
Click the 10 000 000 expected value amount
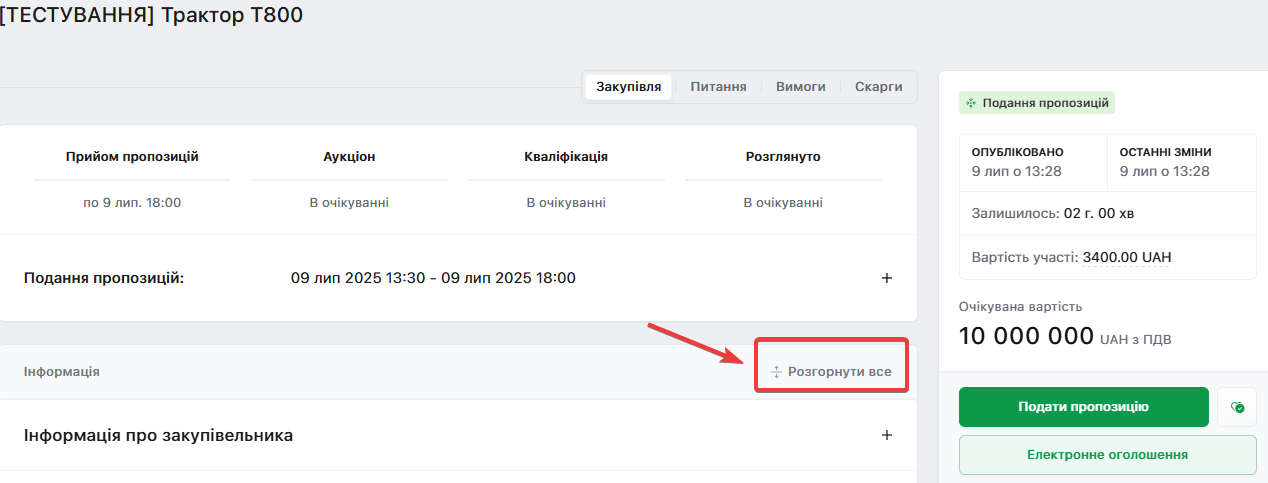(1026, 336)
